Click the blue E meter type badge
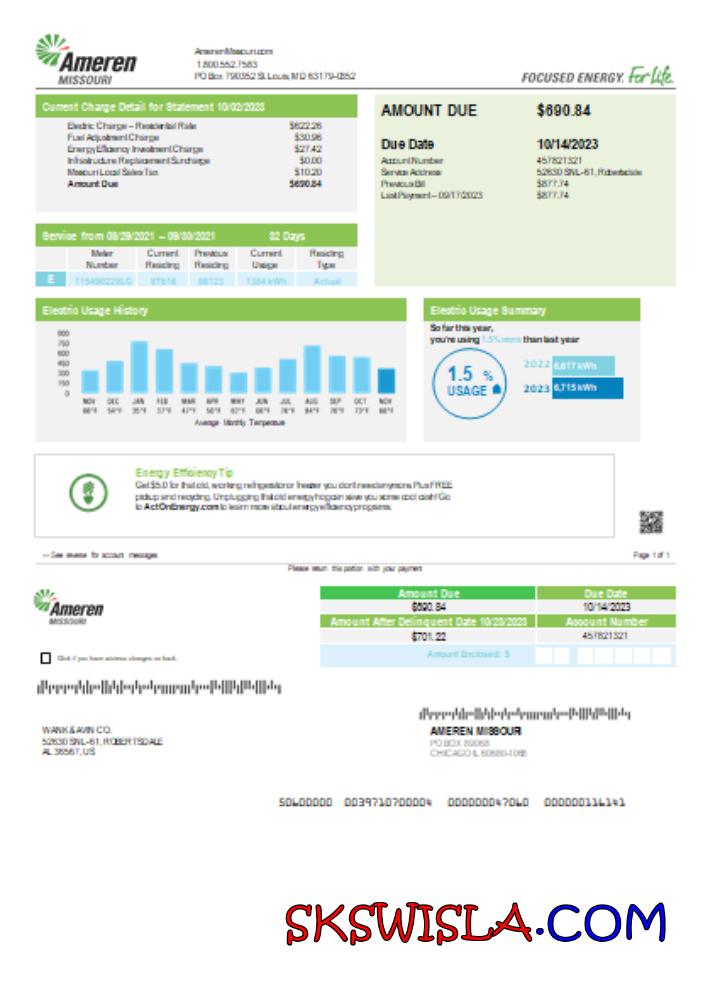 tap(50, 282)
